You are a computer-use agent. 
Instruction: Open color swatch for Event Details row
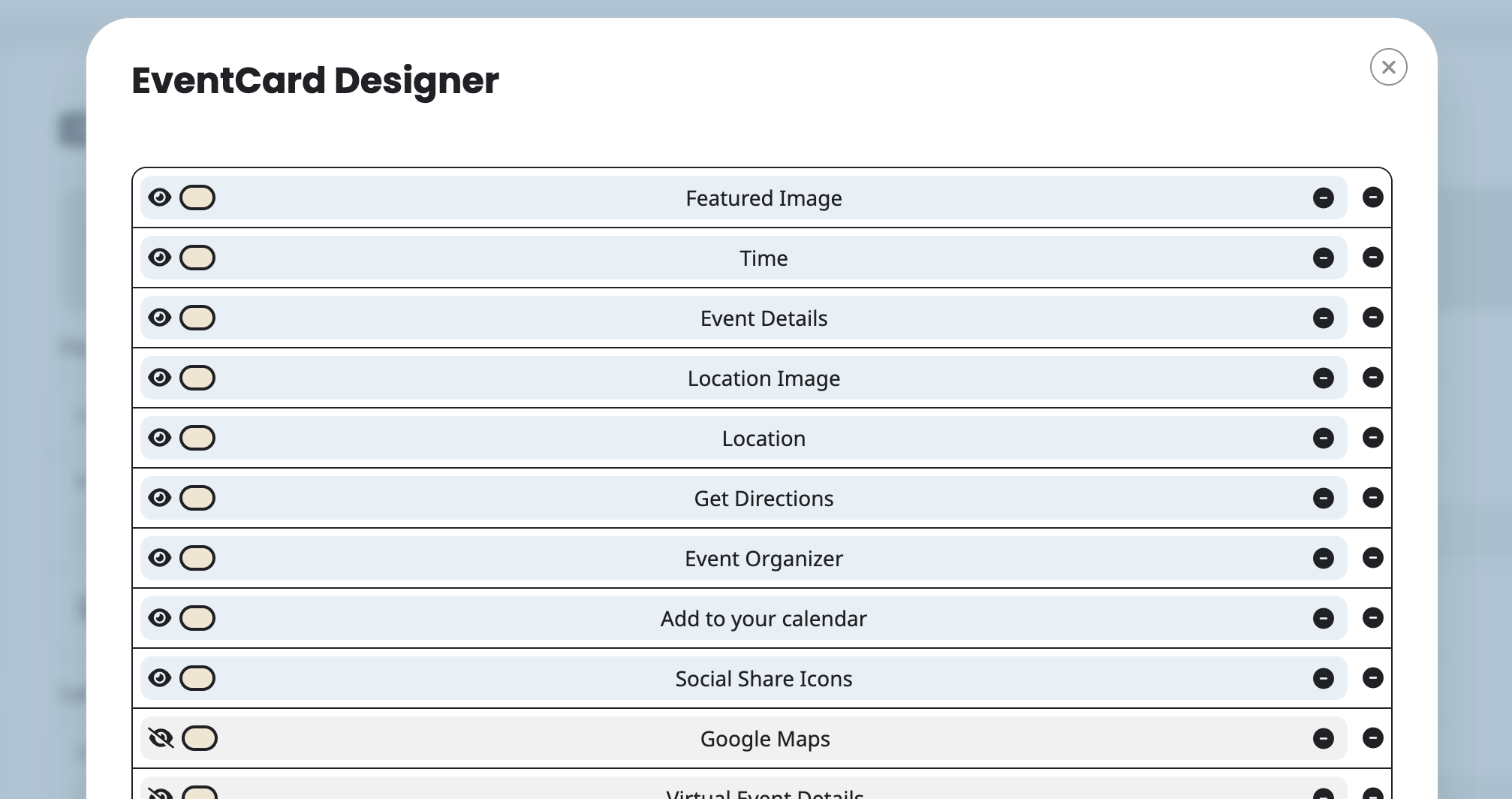[x=197, y=318]
